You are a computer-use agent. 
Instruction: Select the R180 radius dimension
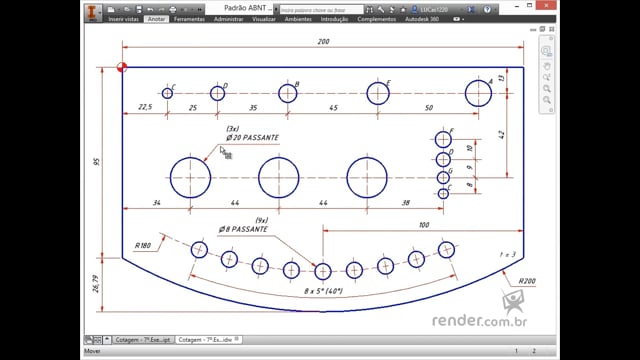[143, 246]
